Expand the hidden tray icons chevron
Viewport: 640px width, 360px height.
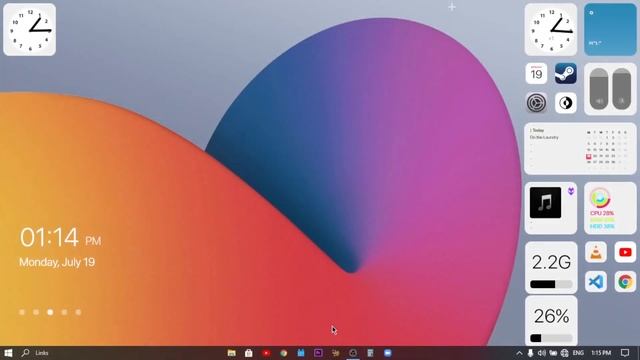[519, 353]
